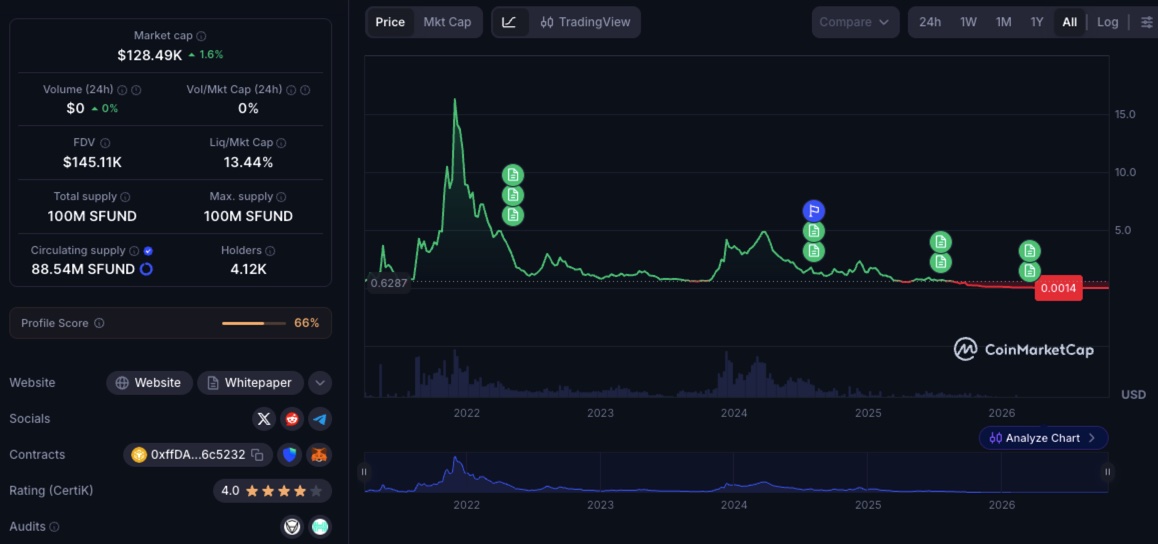
Task: Open the first audit provider icon
Action: pos(292,526)
